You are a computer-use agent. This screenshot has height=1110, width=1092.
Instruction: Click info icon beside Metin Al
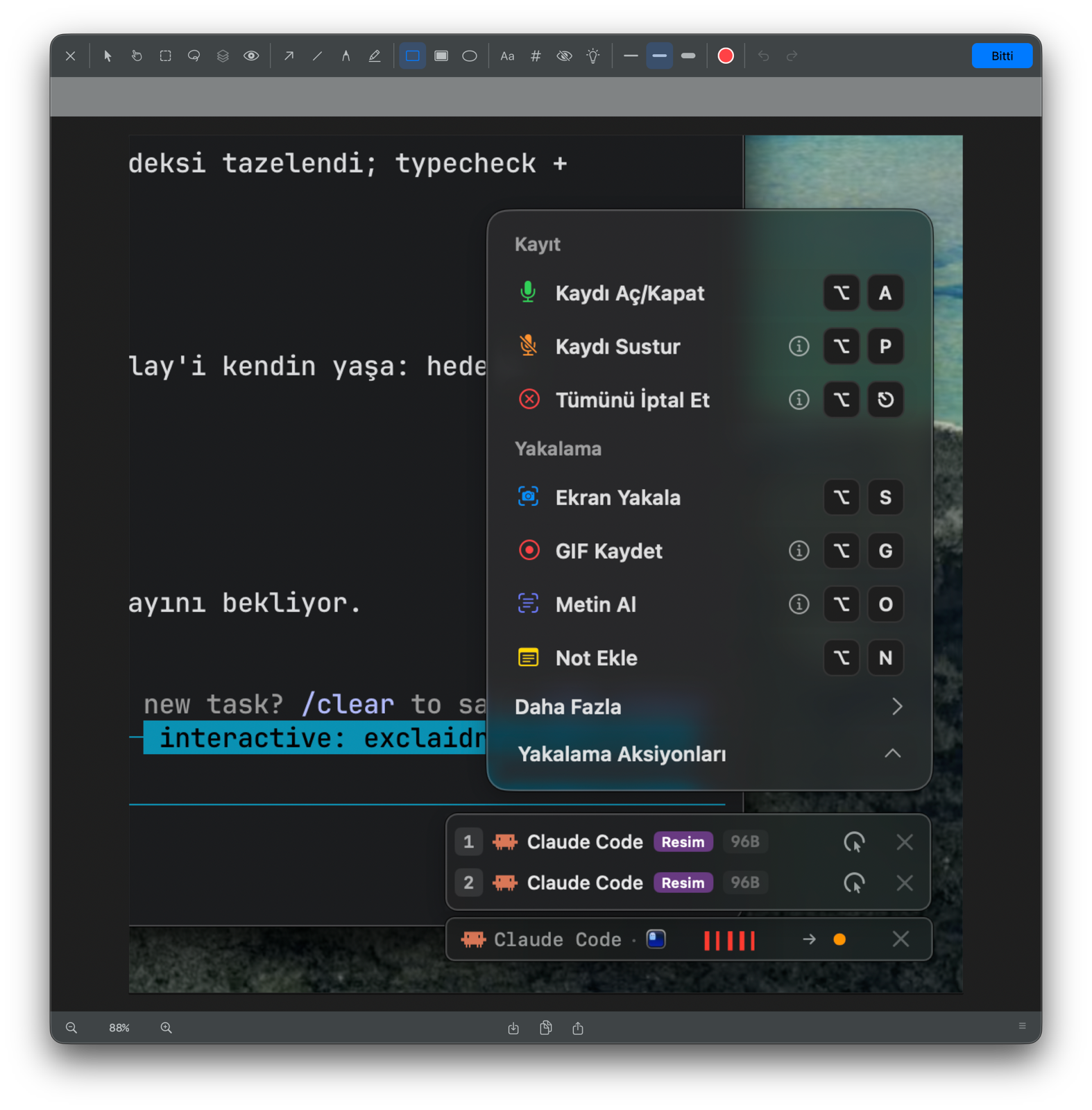[799, 604]
